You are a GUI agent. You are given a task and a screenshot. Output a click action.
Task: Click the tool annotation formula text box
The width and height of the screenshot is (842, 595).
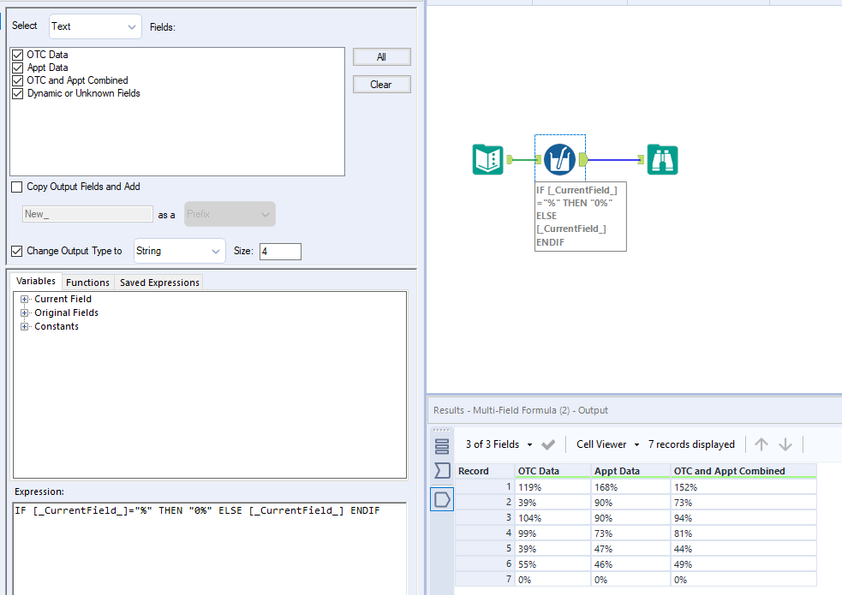580,216
